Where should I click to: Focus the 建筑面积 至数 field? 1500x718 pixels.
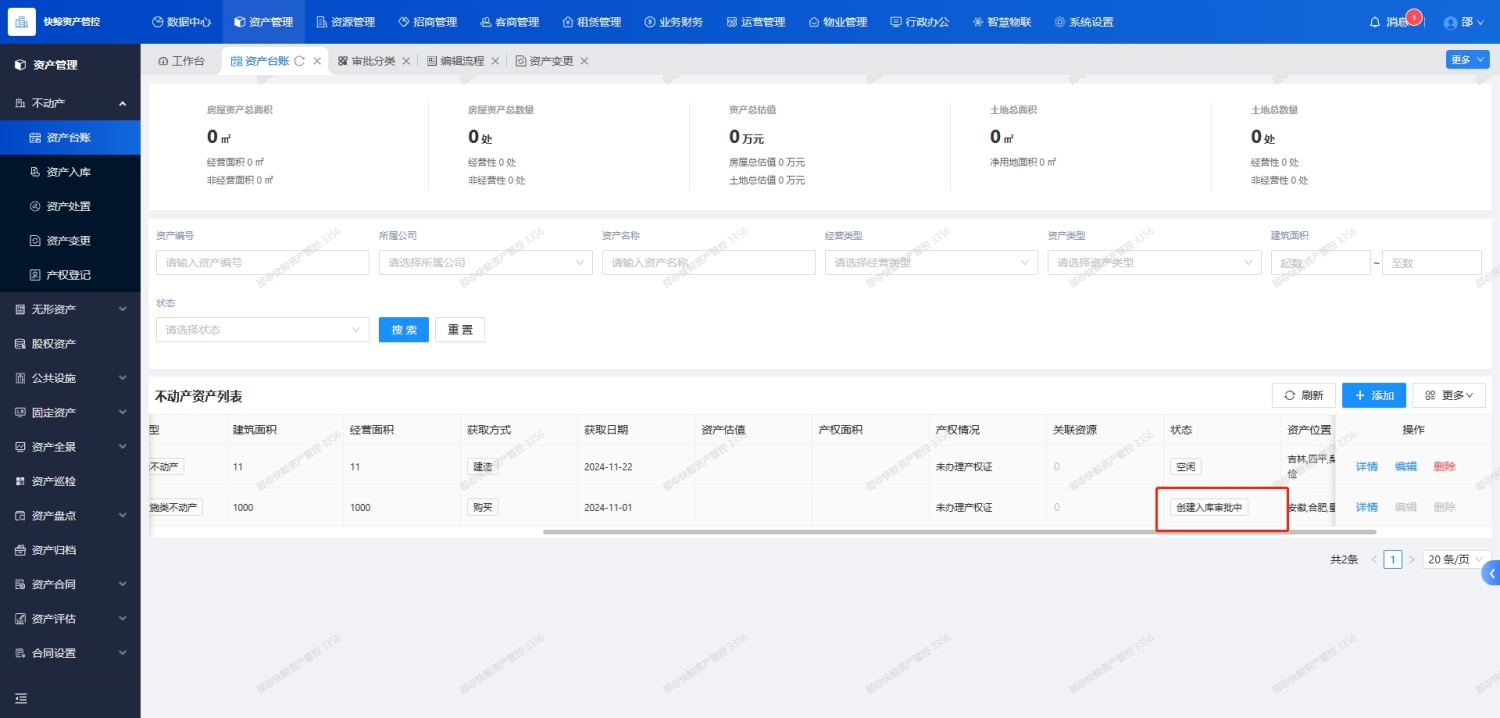1431,262
